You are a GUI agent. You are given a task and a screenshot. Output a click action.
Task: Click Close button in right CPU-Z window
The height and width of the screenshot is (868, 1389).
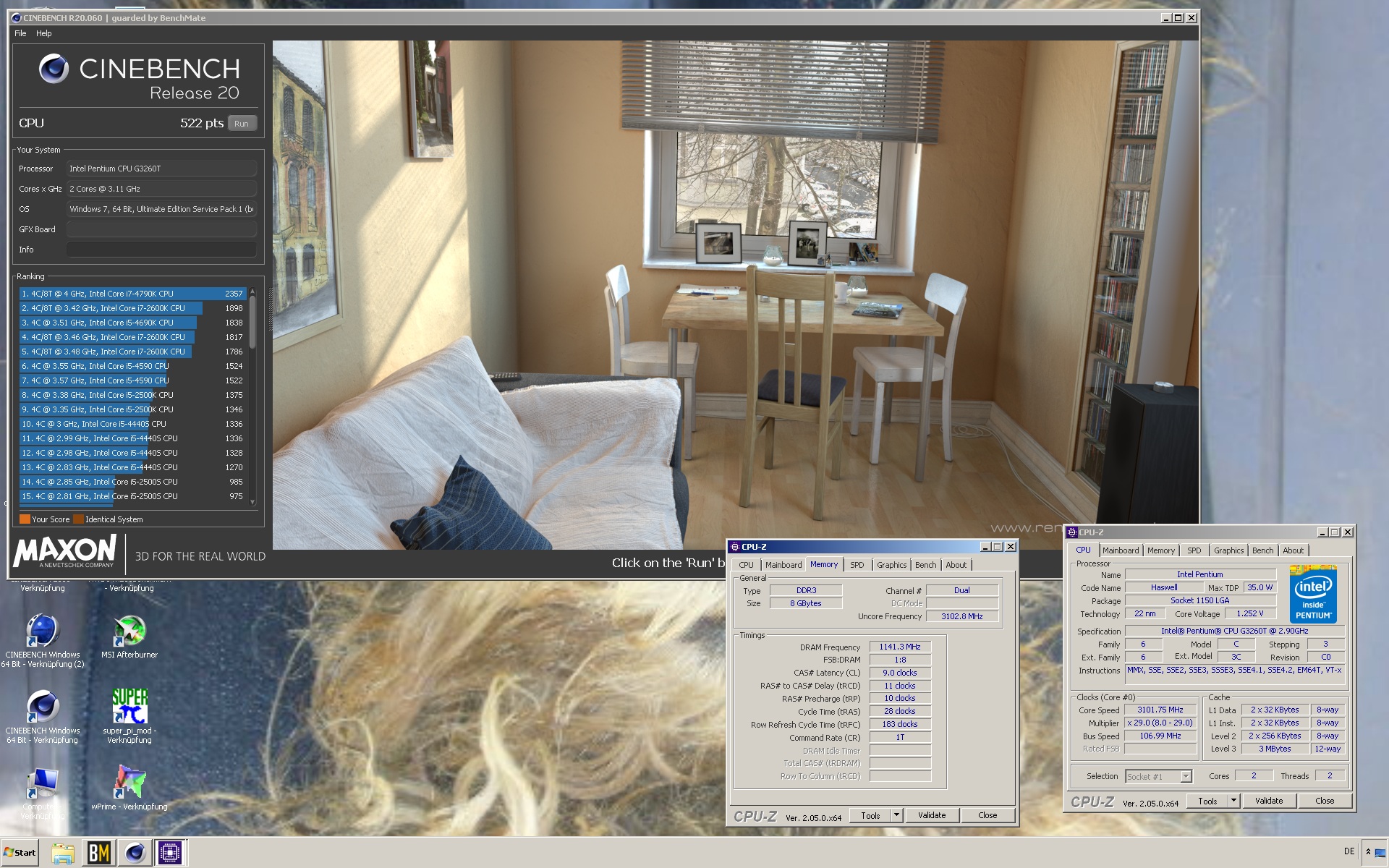tap(1325, 801)
